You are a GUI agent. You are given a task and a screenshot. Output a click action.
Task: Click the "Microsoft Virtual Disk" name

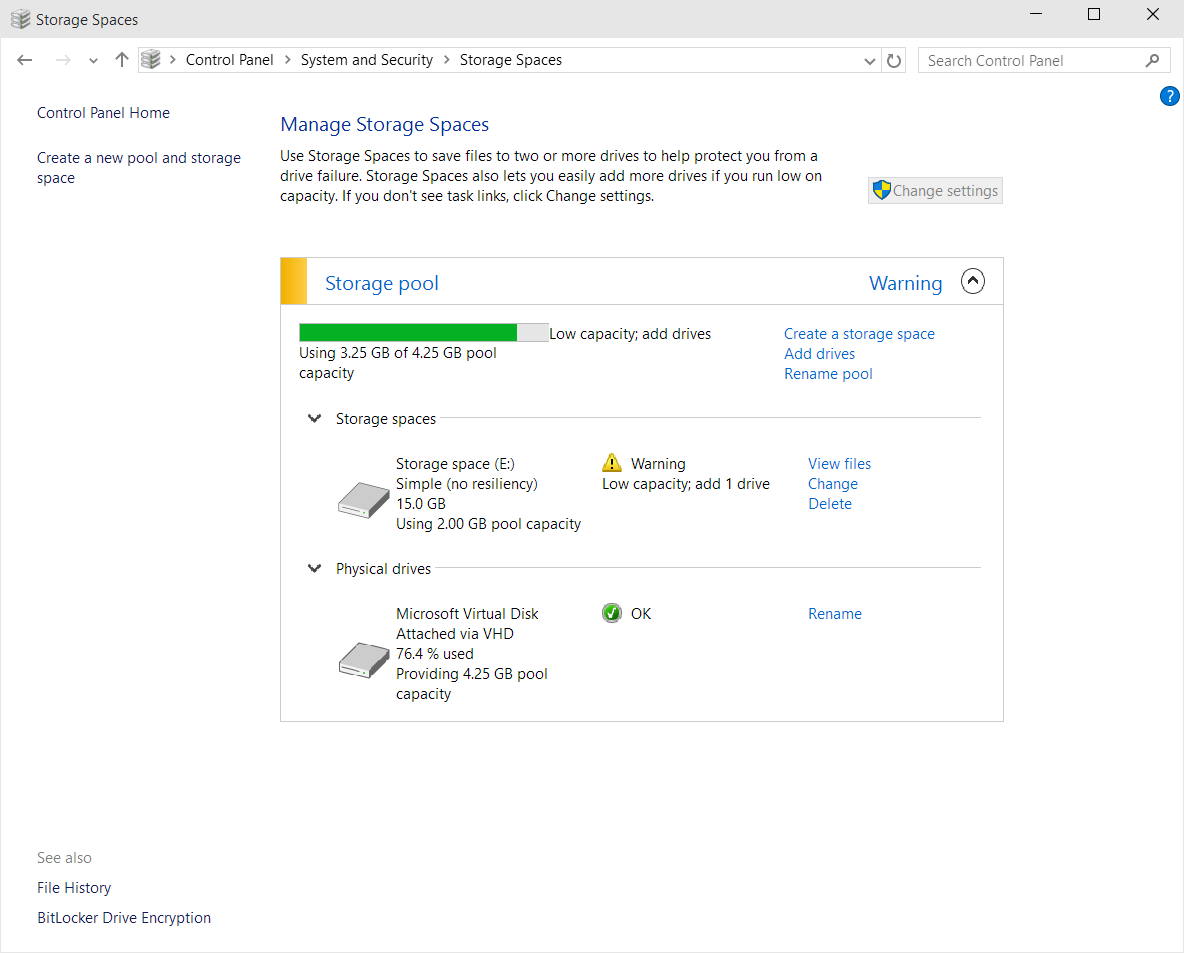(x=467, y=614)
